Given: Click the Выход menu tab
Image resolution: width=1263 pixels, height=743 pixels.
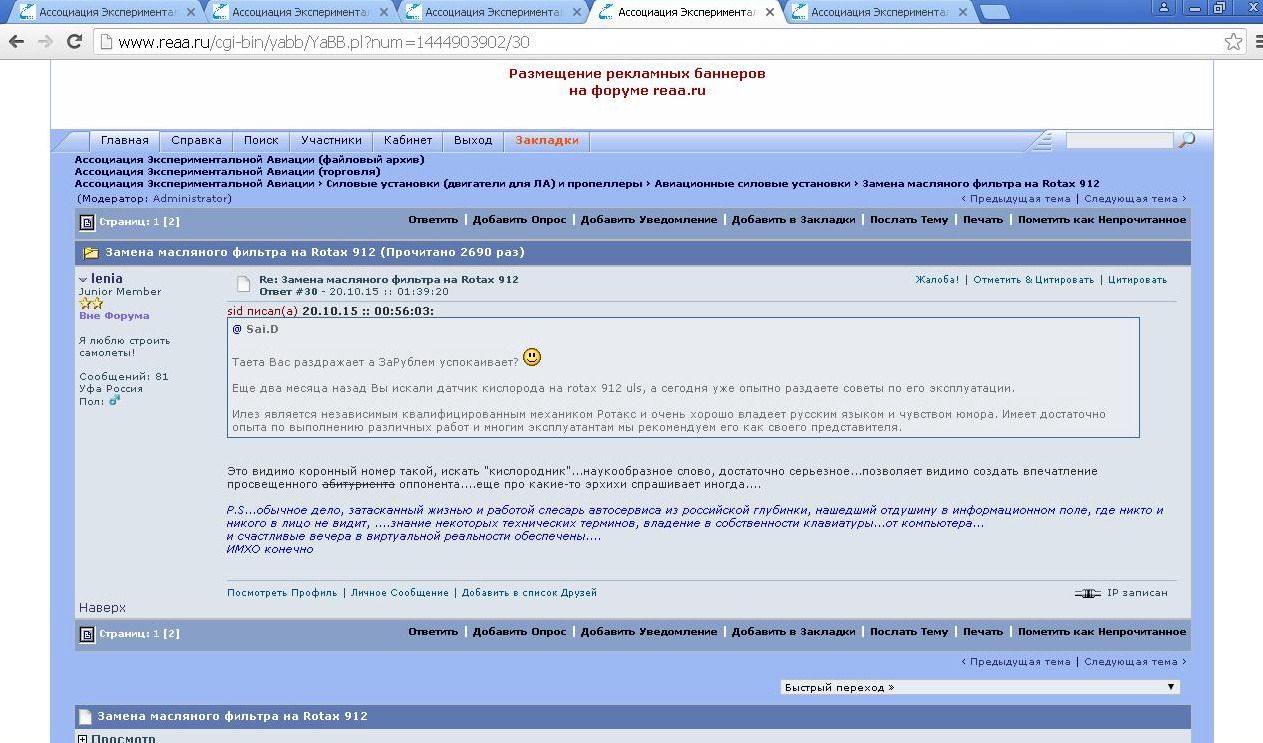Looking at the screenshot, I should (473, 141).
